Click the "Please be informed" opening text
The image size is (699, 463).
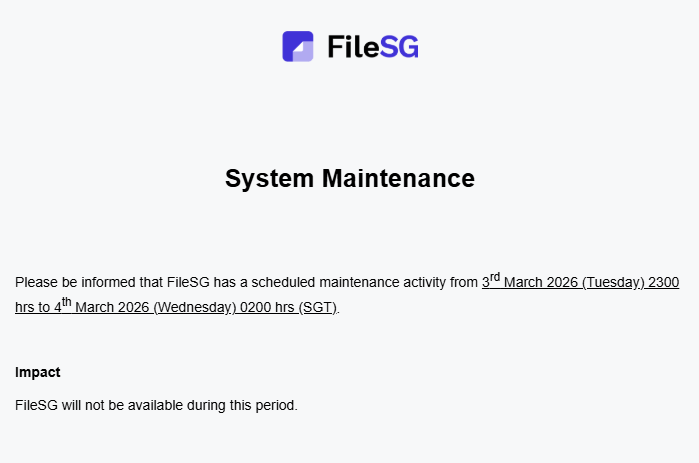pyautogui.click(x=70, y=283)
